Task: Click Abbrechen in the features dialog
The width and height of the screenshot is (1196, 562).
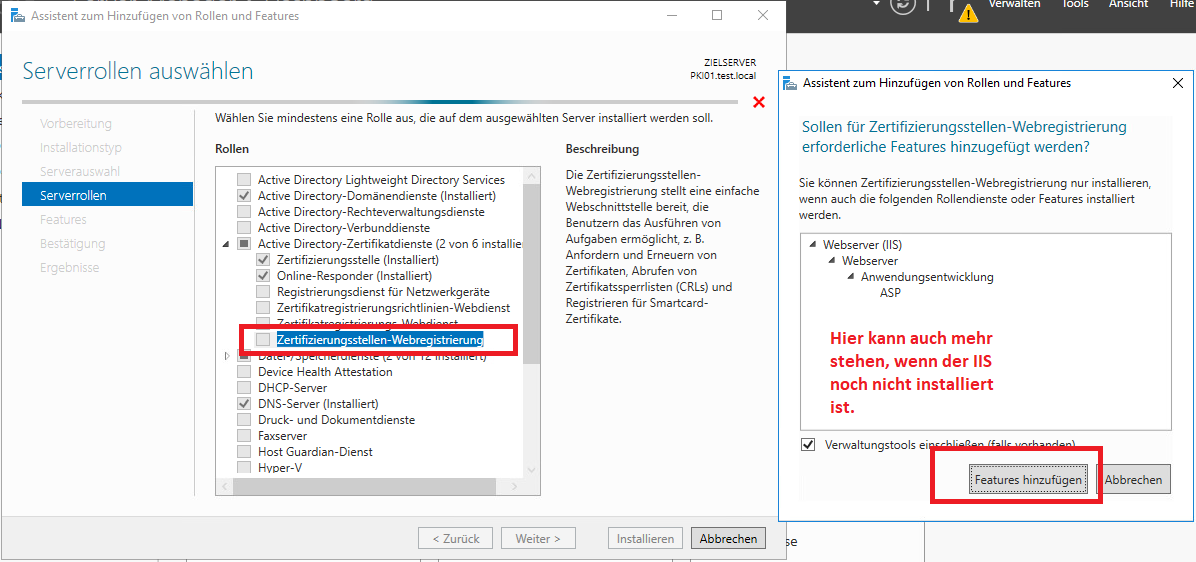Action: [1133, 480]
